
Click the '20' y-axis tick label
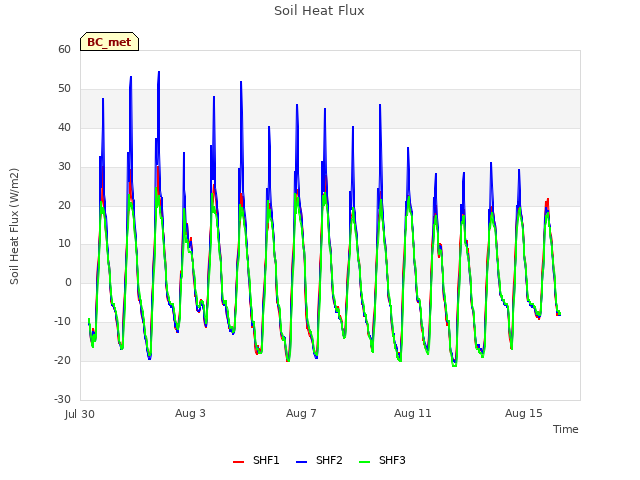click(x=64, y=205)
